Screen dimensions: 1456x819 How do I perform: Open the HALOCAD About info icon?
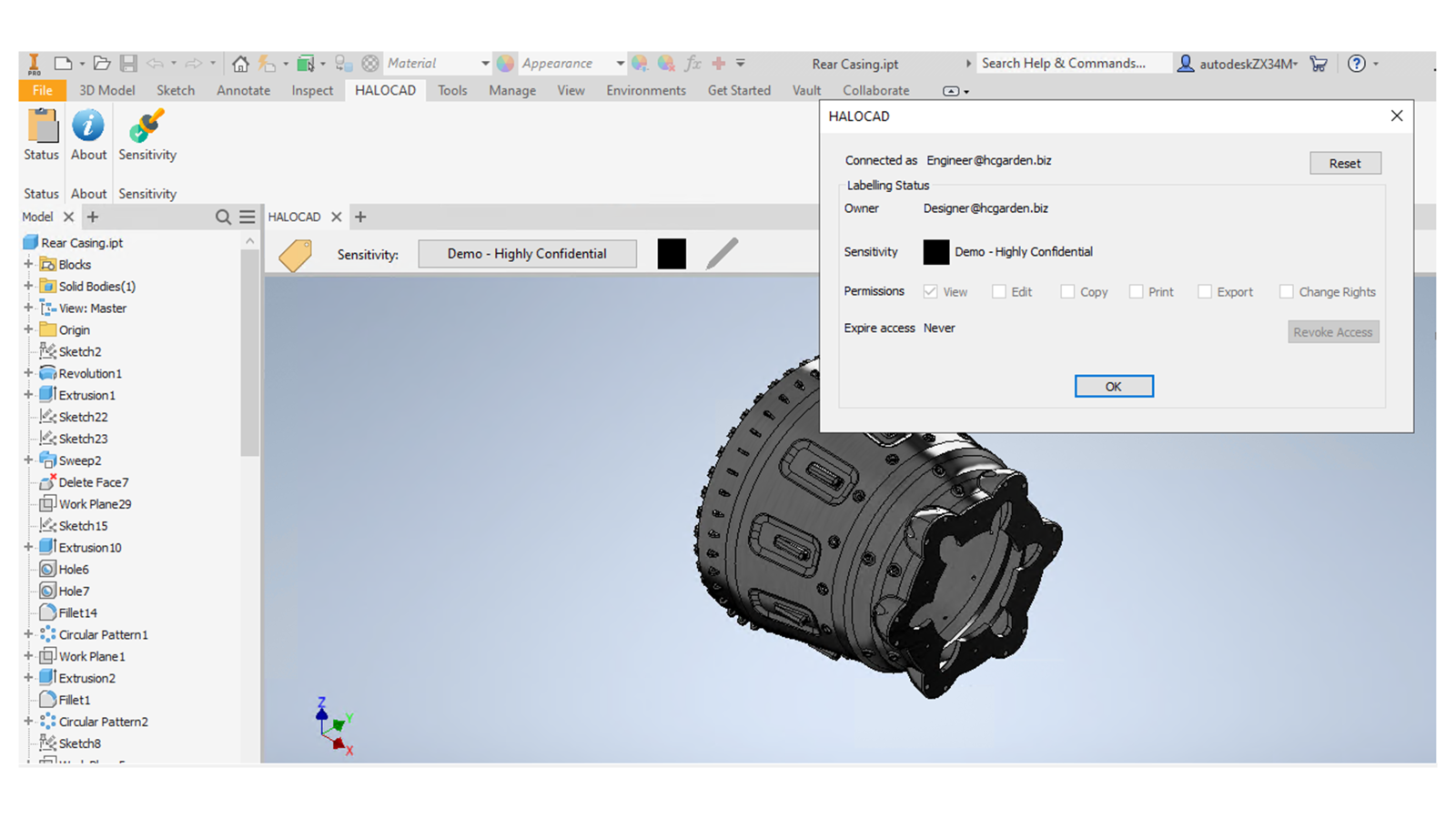pos(88,126)
